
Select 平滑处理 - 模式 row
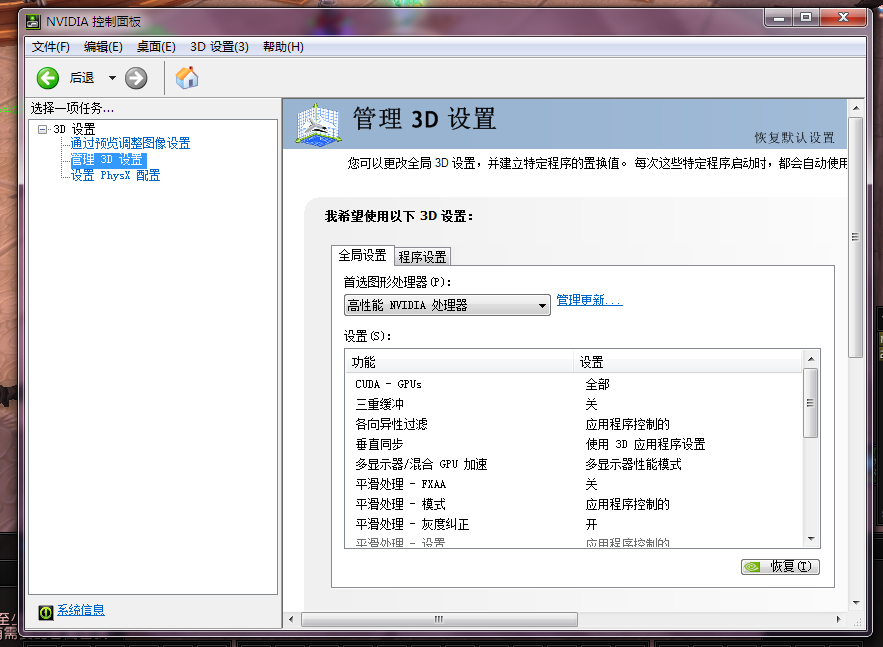click(x=573, y=505)
